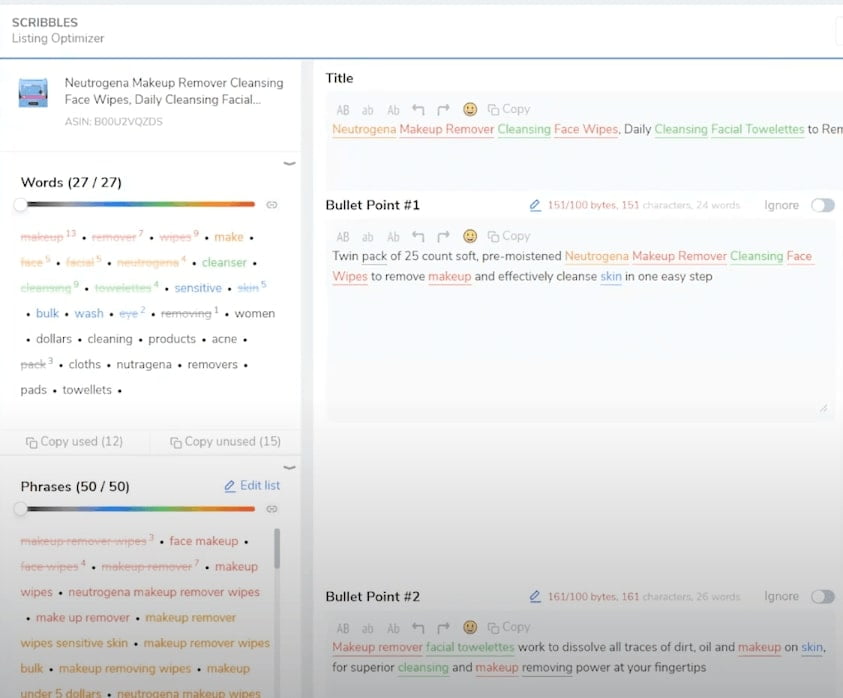Click the Phrases color range slider handle
The height and width of the screenshot is (698, 843).
[20, 509]
